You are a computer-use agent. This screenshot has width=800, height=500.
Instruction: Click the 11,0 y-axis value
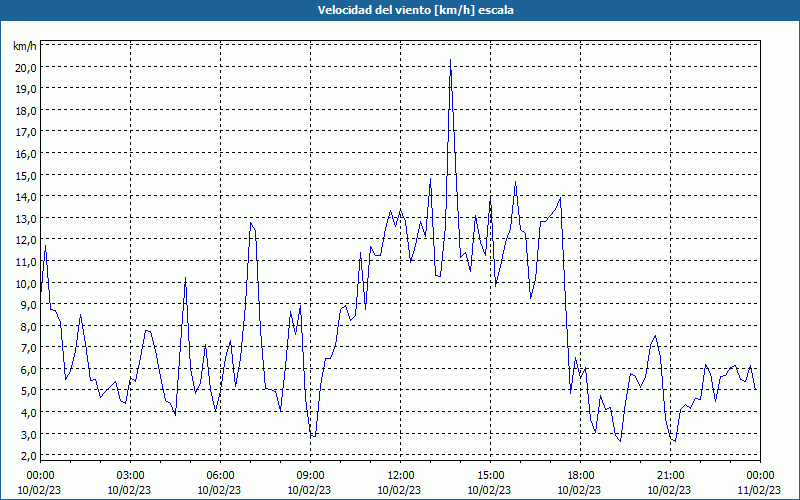pos(26,262)
